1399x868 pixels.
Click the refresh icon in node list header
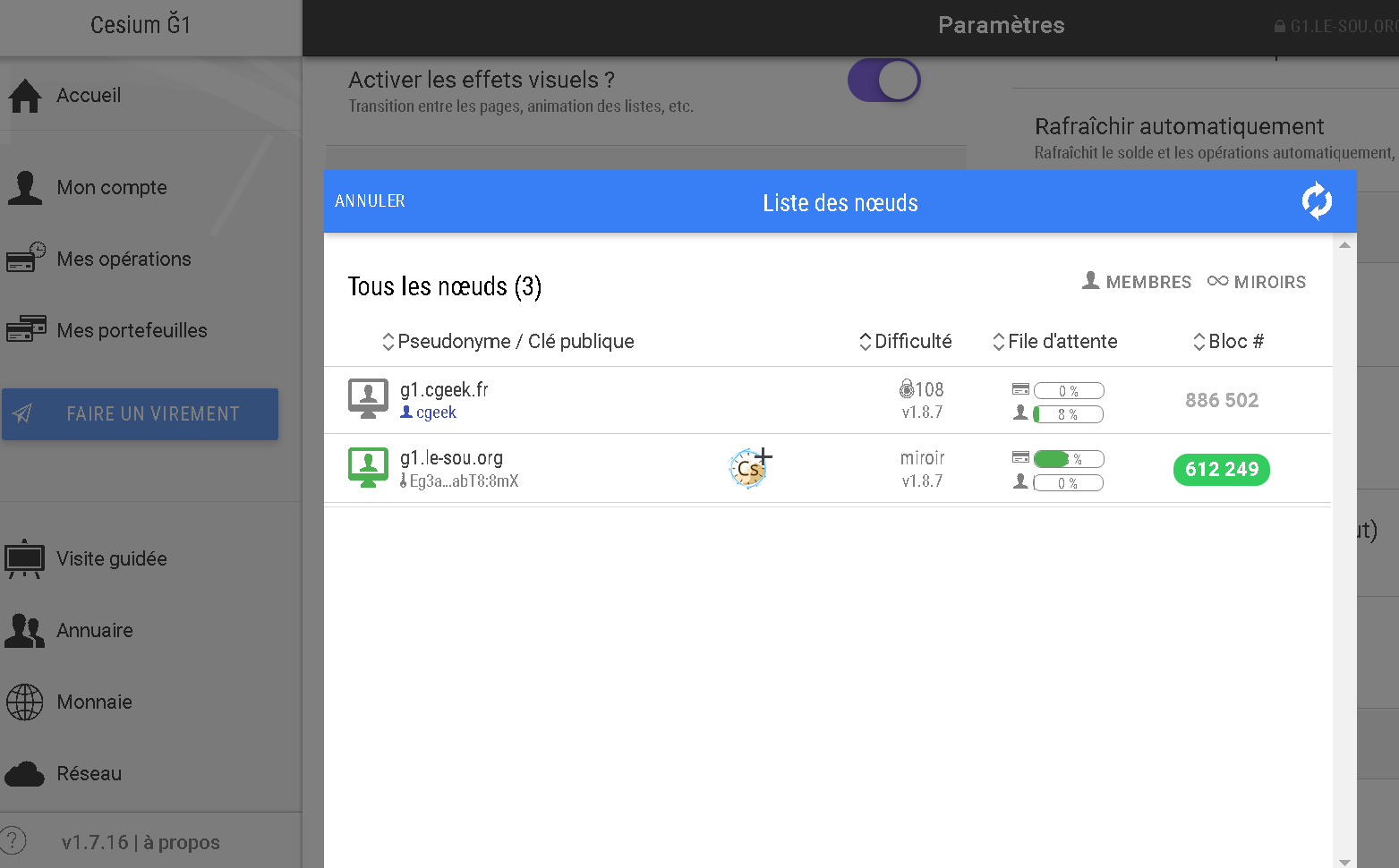(x=1316, y=201)
